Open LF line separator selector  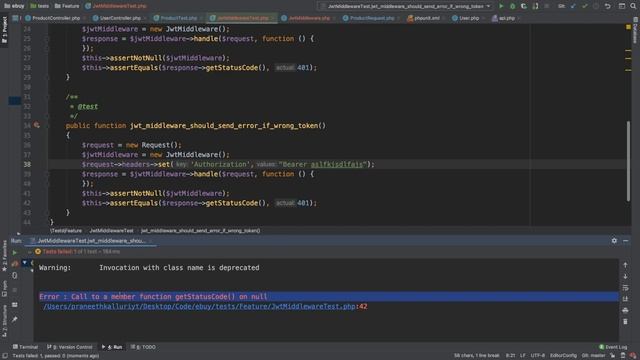523,356
